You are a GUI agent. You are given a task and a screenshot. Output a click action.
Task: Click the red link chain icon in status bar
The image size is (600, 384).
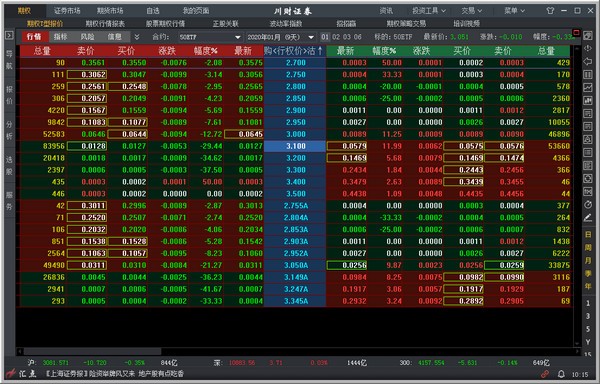[x=545, y=374]
